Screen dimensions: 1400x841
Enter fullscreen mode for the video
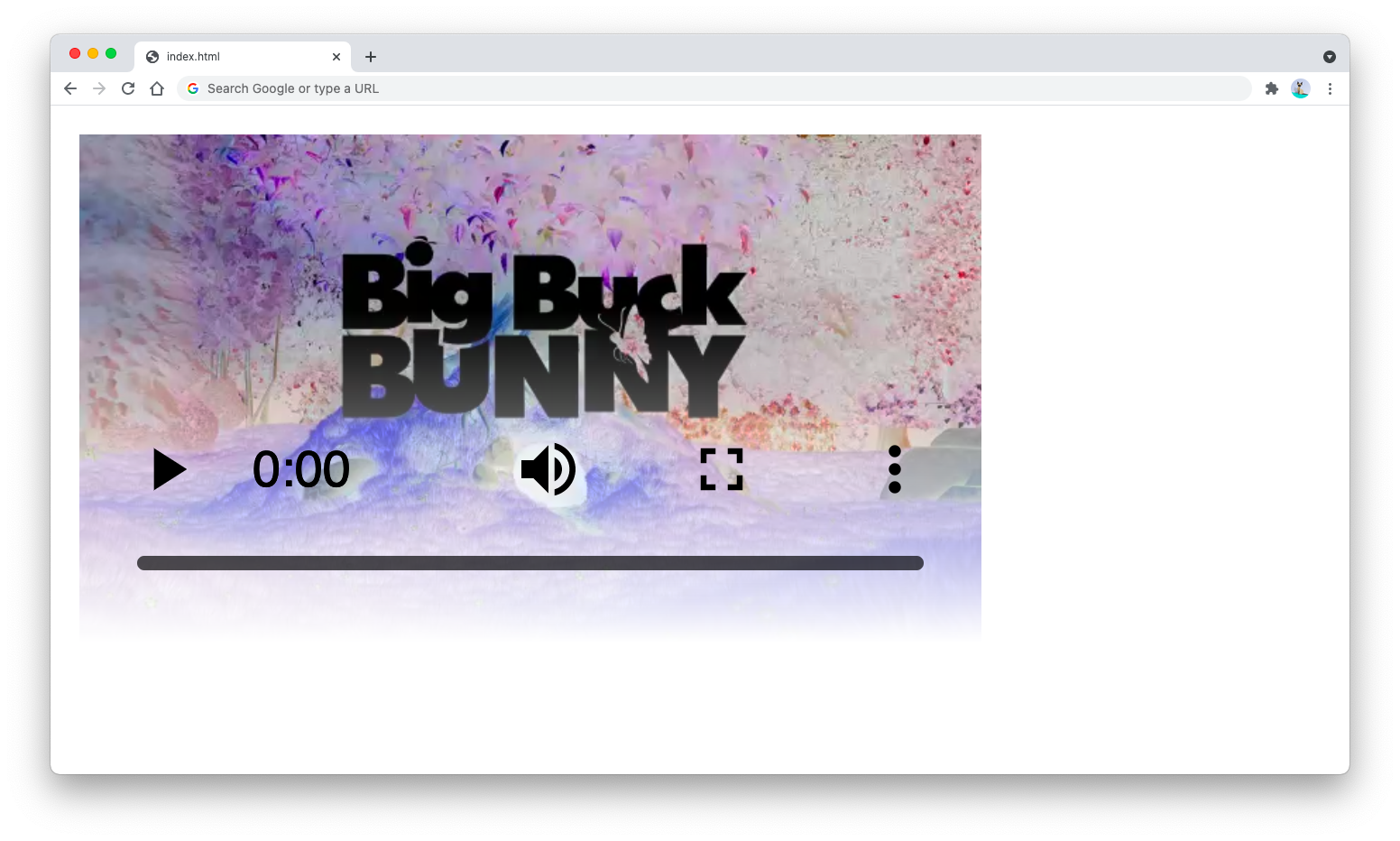(722, 469)
